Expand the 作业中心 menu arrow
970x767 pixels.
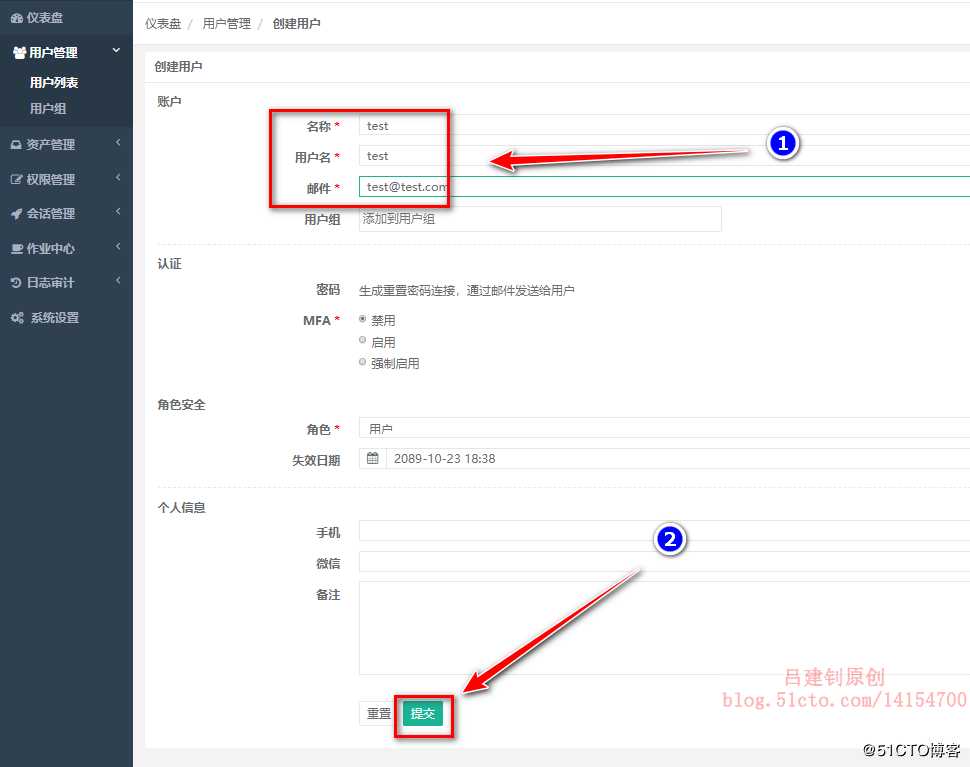click(118, 247)
